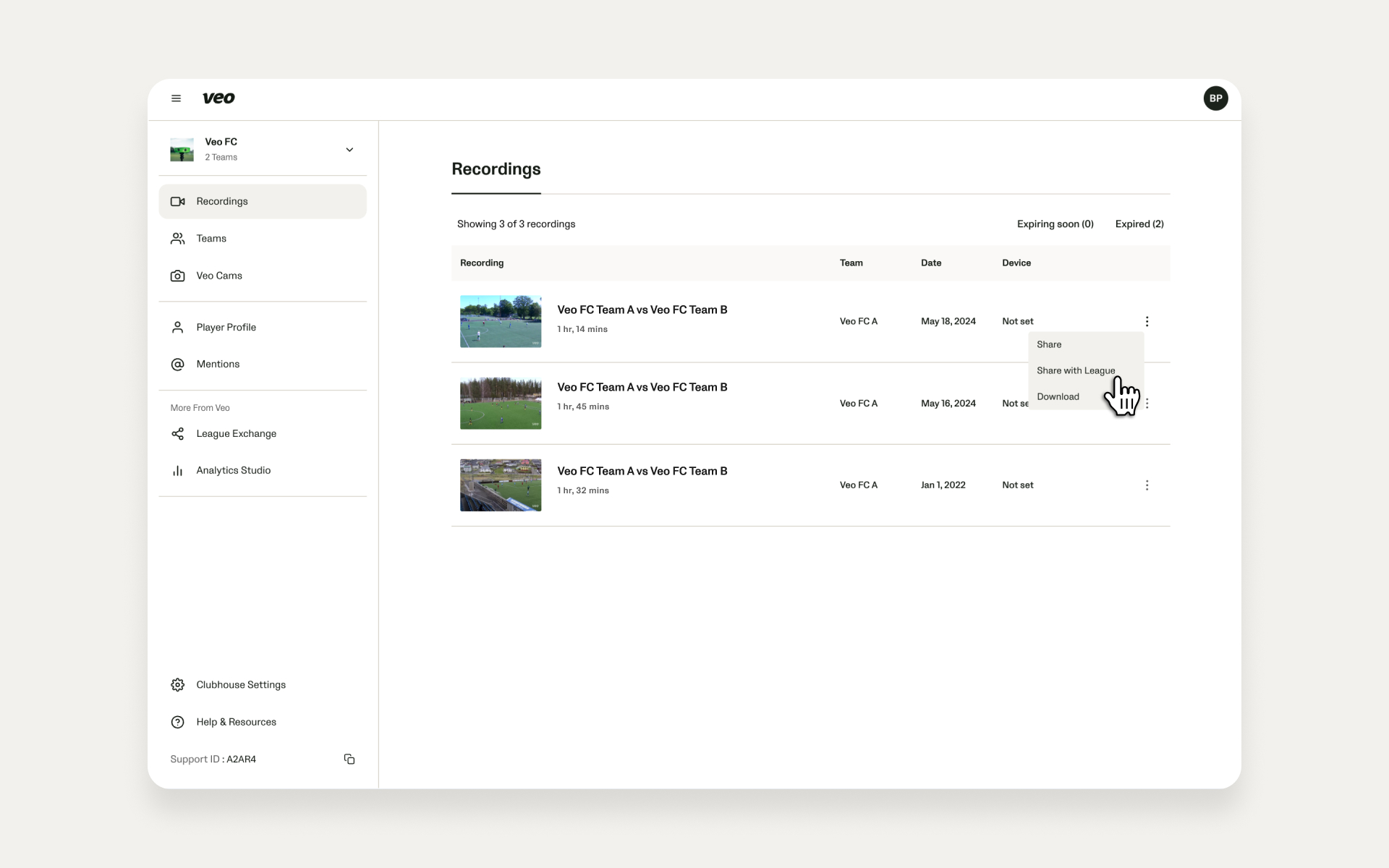This screenshot has height=868, width=1389.
Task: Click 'Showing 3 of 3 recordings' text
Action: point(517,224)
